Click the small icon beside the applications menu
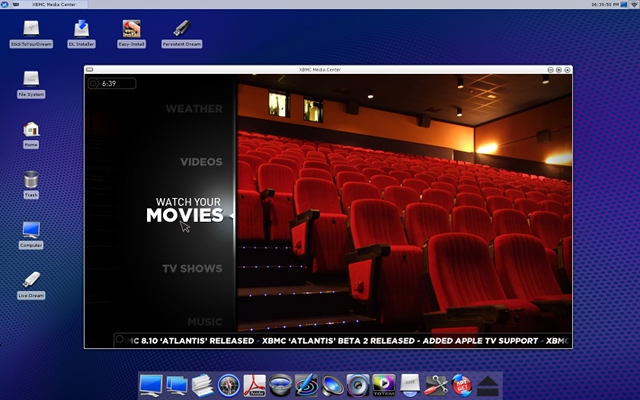 coord(16,4)
